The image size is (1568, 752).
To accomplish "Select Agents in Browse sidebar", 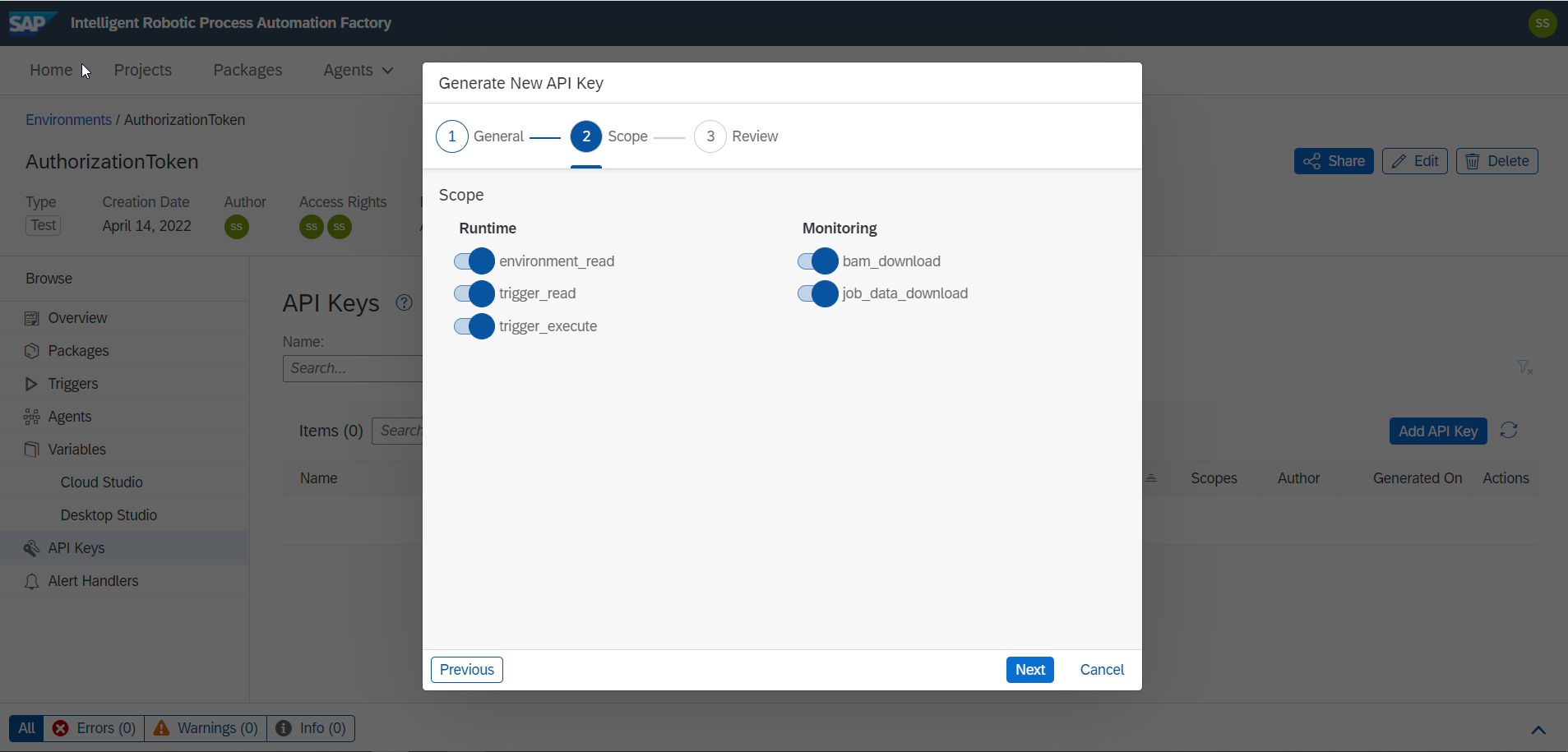I will 124,417.
